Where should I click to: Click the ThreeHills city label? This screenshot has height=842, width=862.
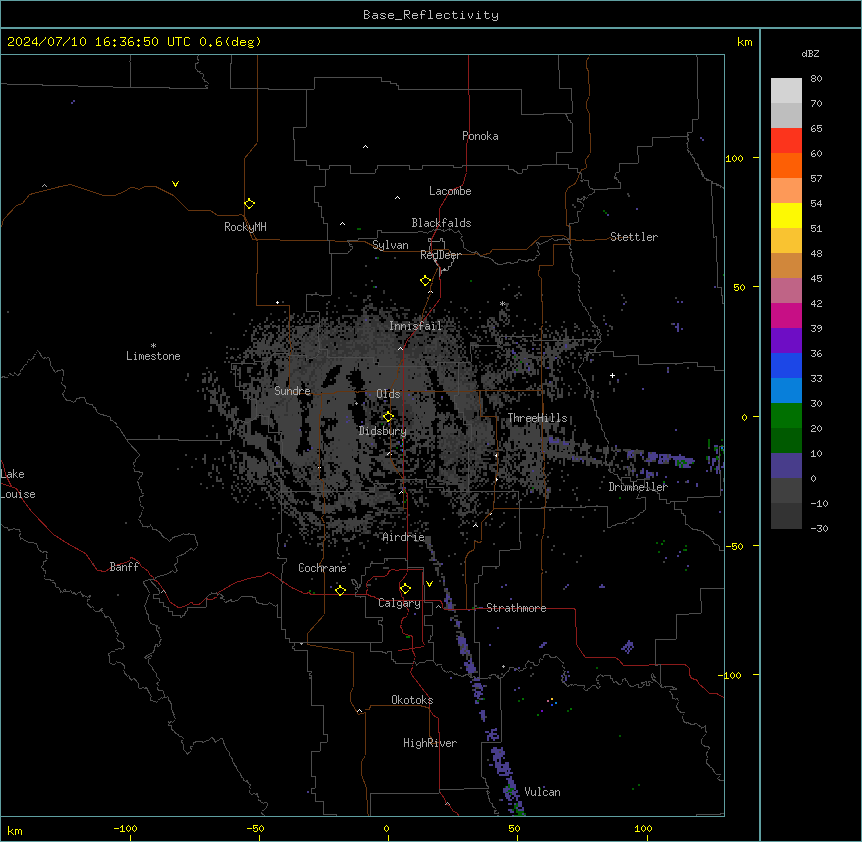coord(537,418)
